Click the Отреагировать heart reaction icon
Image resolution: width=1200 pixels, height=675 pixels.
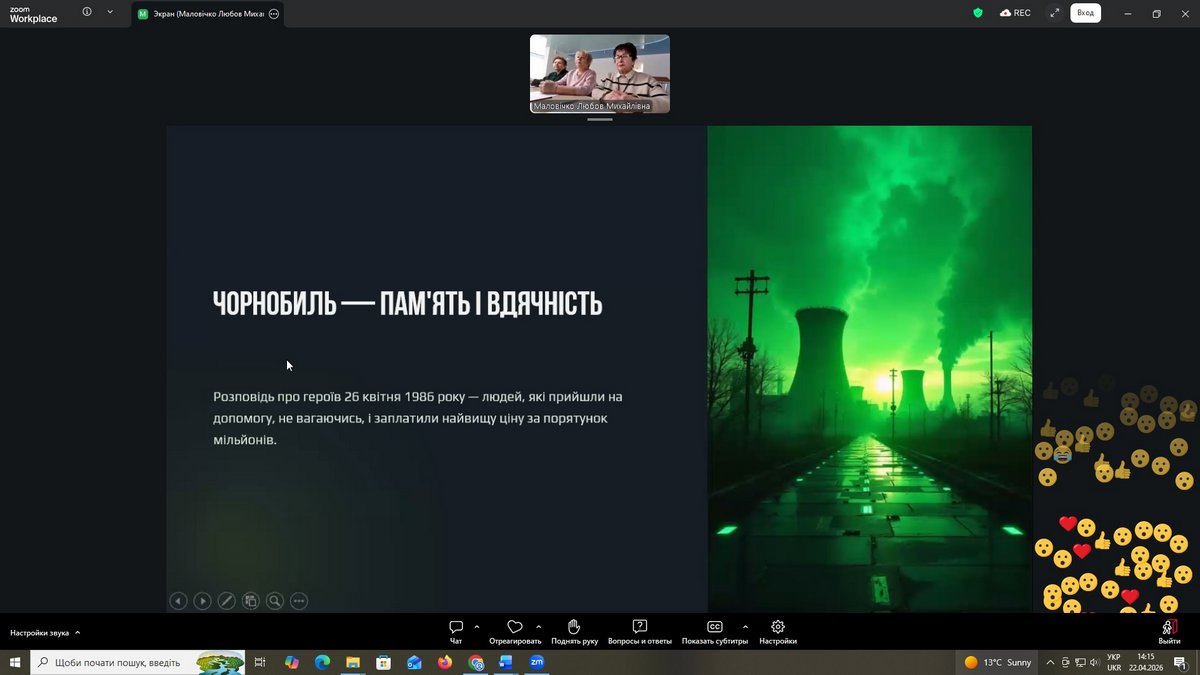pyautogui.click(x=515, y=627)
